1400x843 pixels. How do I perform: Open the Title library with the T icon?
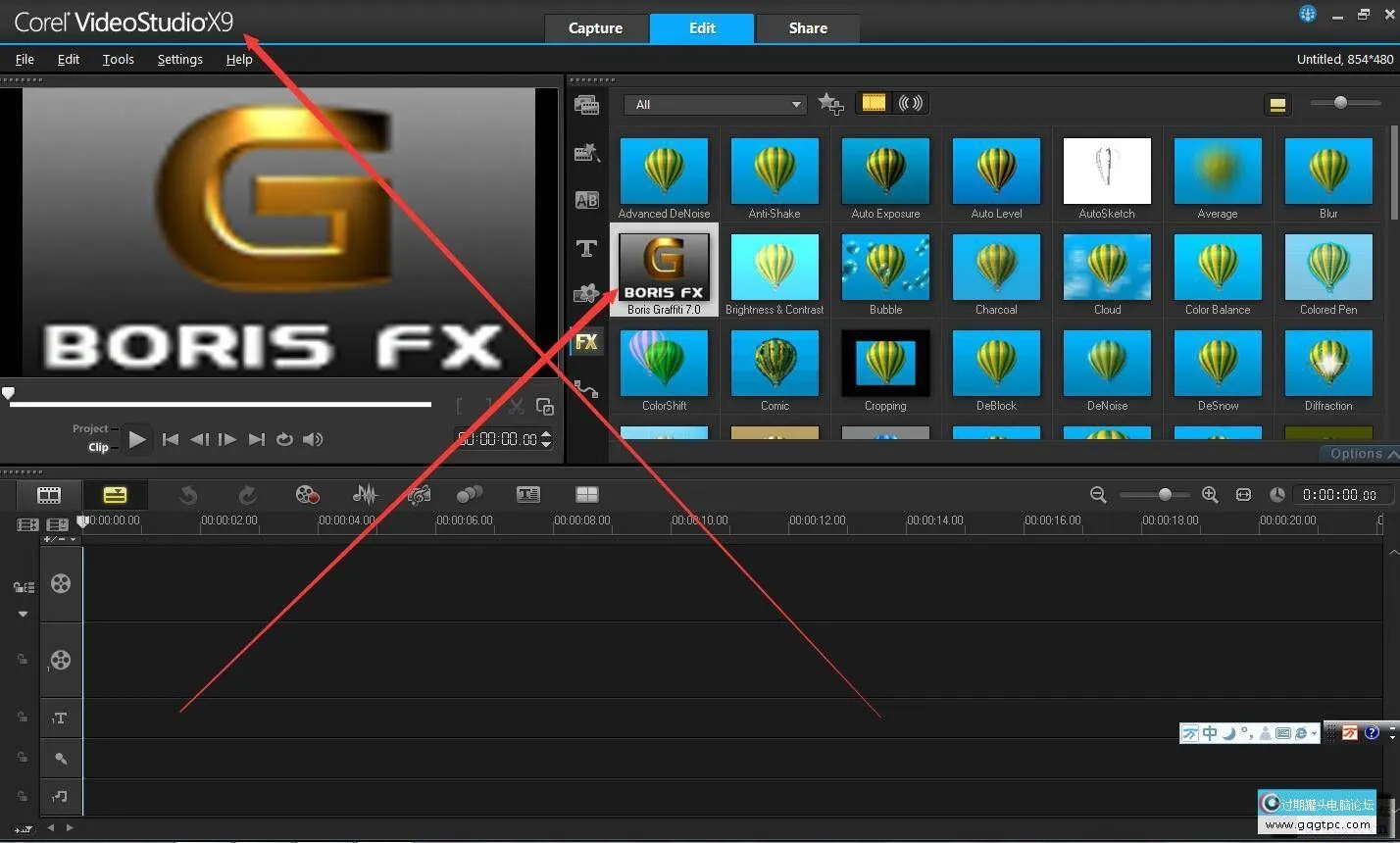coord(586,249)
